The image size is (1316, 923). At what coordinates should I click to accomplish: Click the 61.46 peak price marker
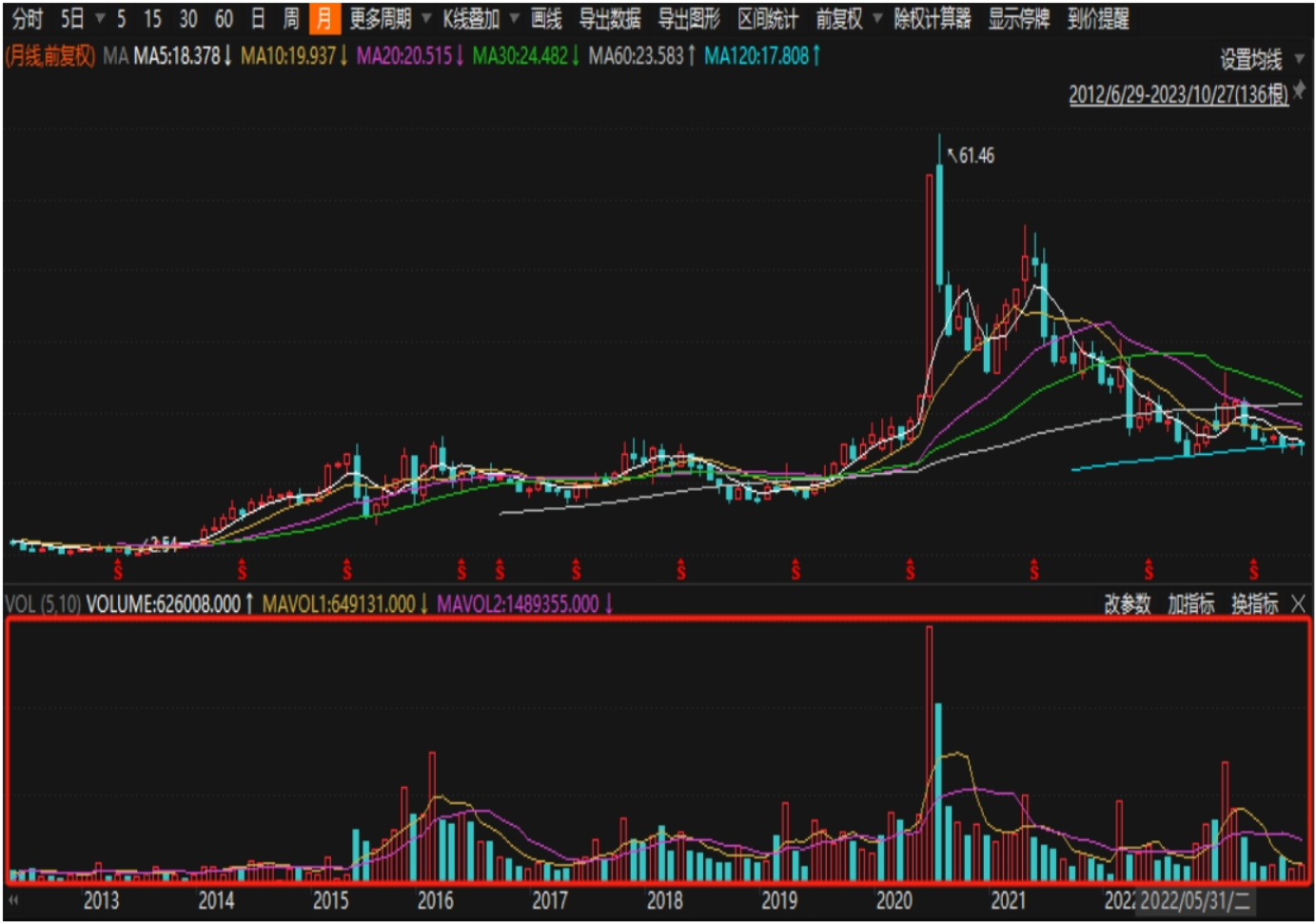click(x=976, y=155)
